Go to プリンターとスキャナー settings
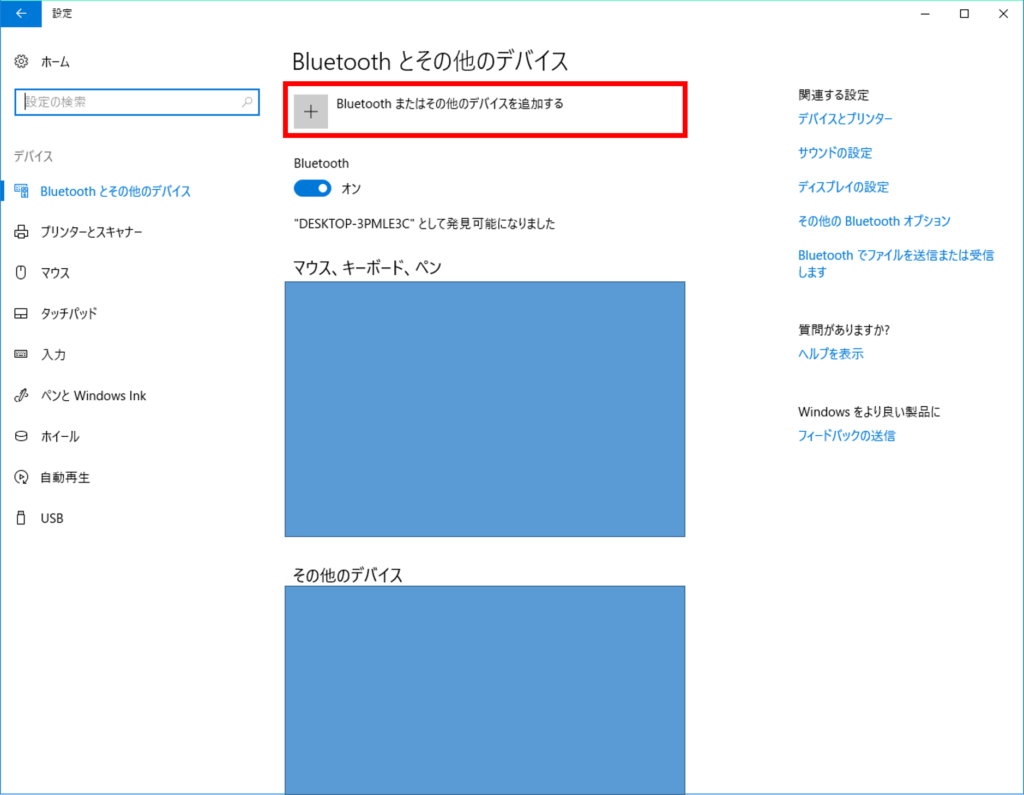Viewport: 1024px width, 795px height. click(91, 232)
